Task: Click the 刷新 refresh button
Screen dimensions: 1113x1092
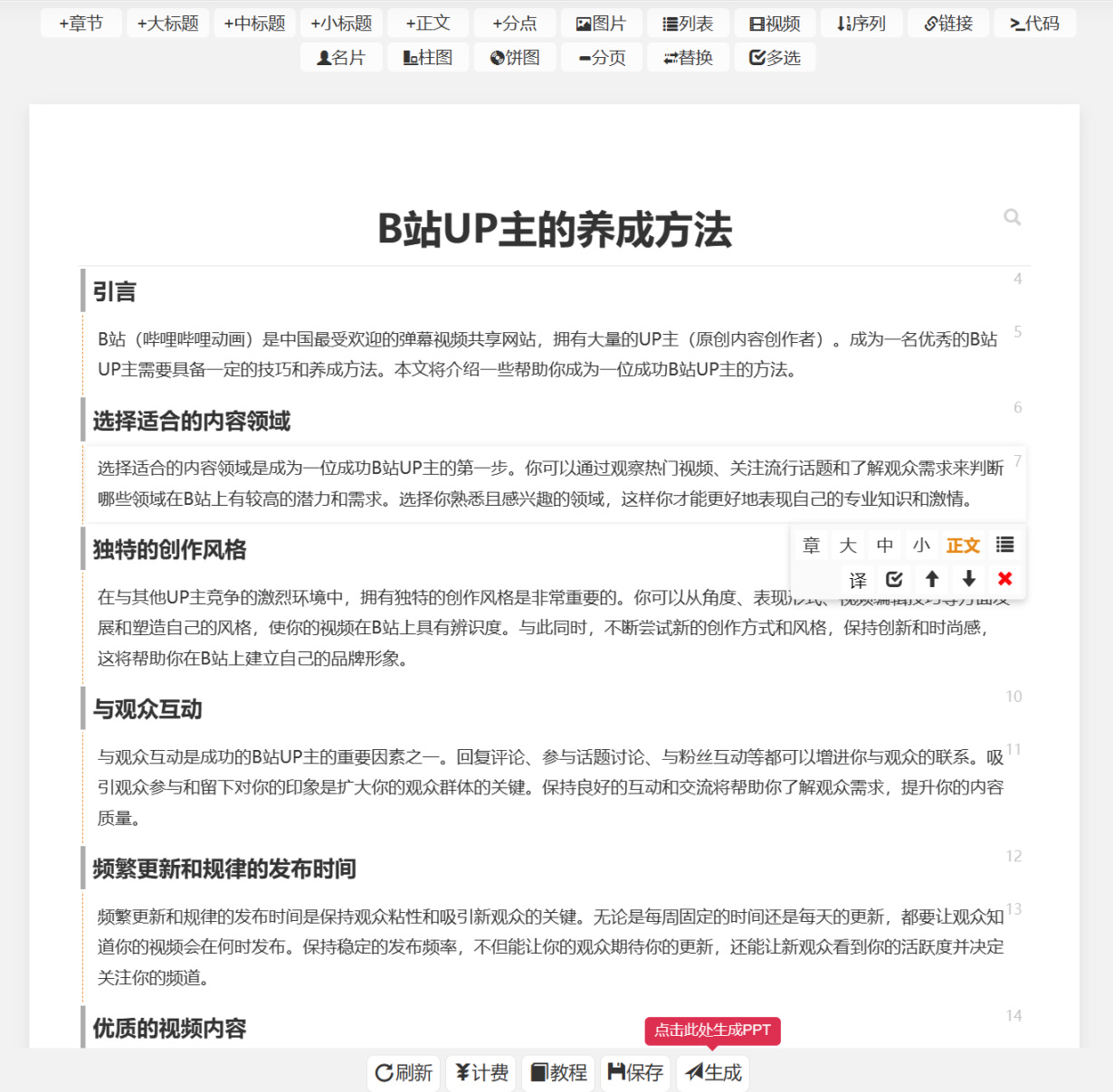Action: 404,1073
